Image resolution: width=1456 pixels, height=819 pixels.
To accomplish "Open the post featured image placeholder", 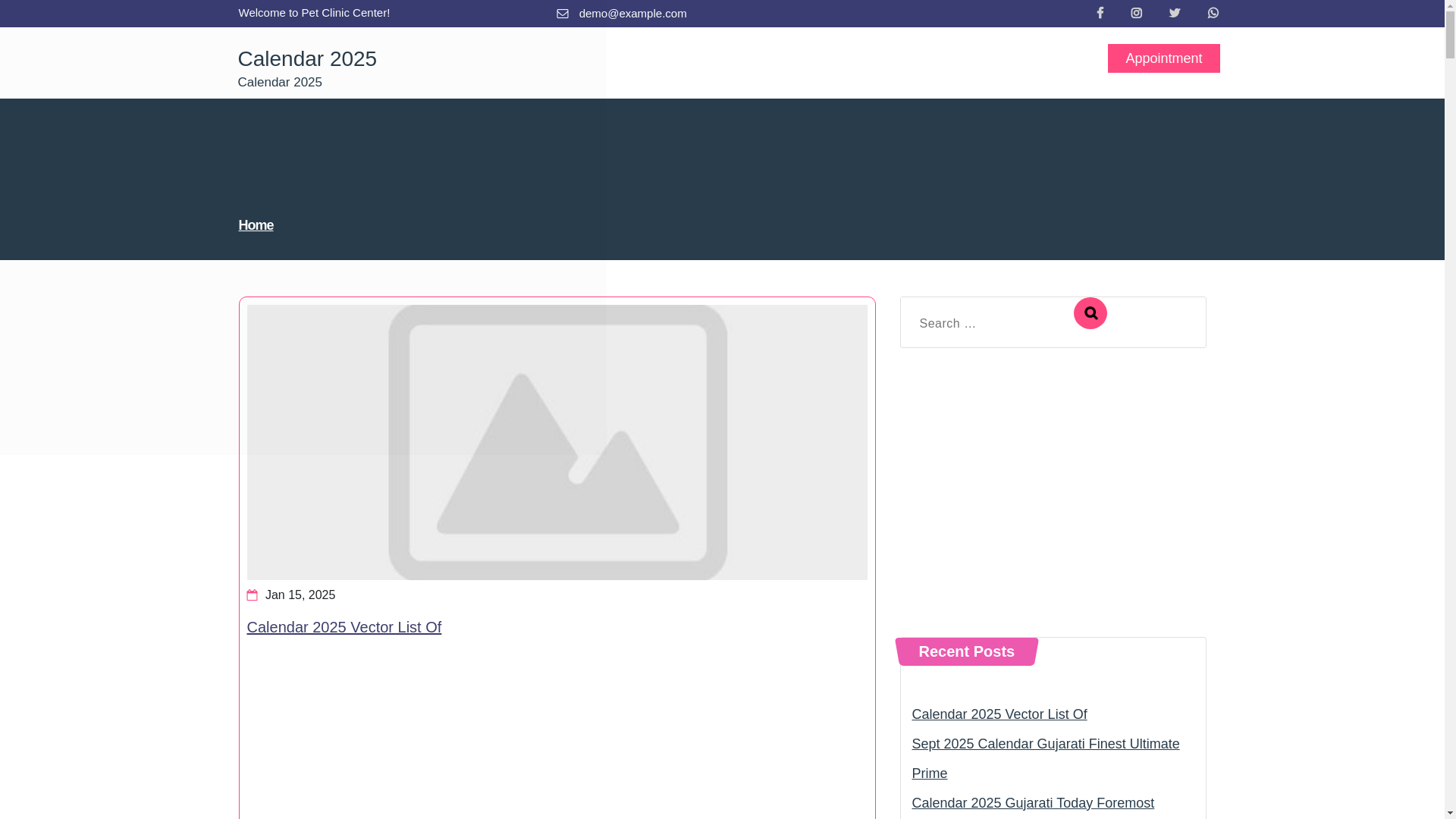I will 557,442.
